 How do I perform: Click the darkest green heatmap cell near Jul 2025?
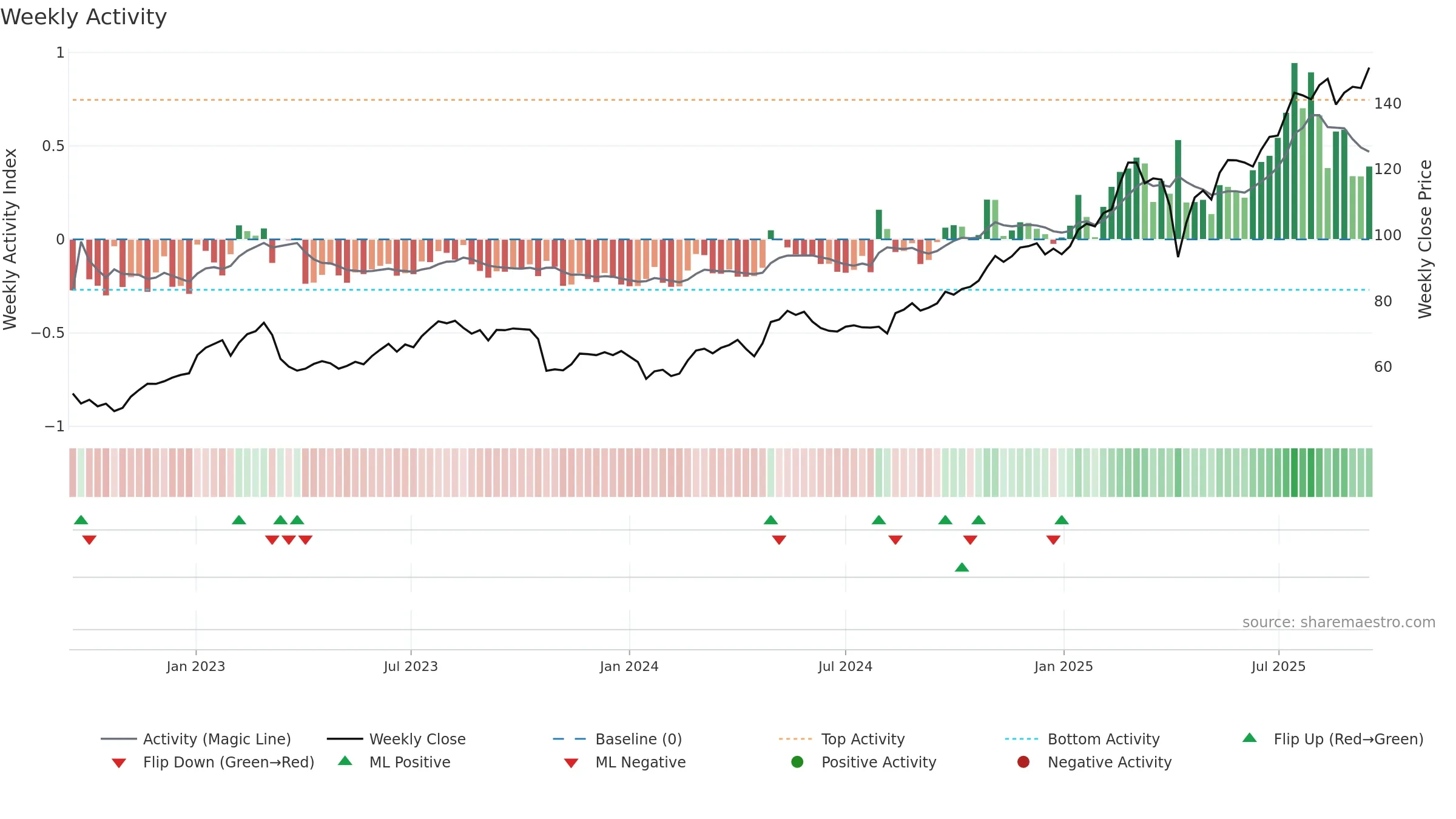[1294, 473]
